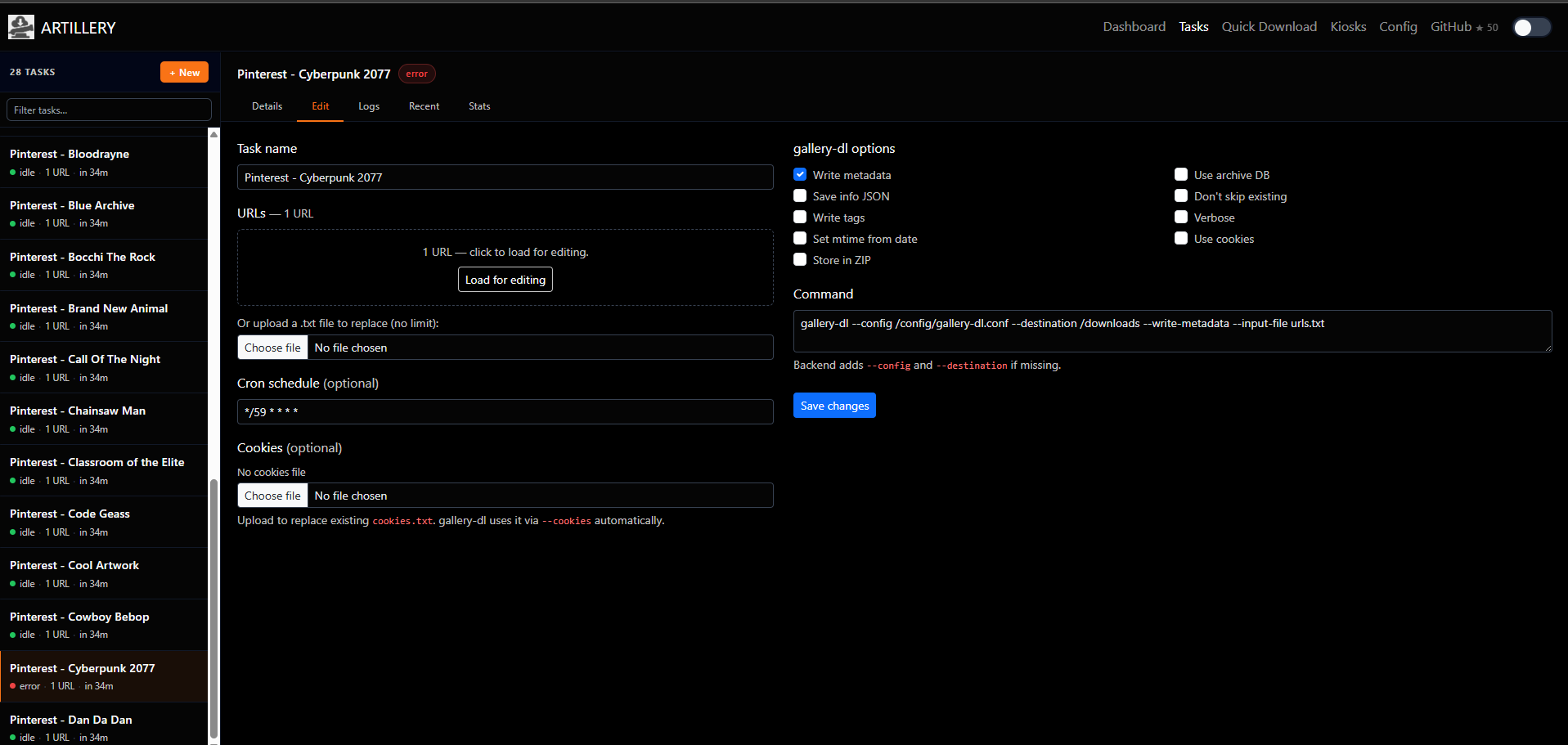The height and width of the screenshot is (745, 1568).
Task: Select Pinterest - Cyberpunk 2077 sidebar task
Action: pos(104,676)
